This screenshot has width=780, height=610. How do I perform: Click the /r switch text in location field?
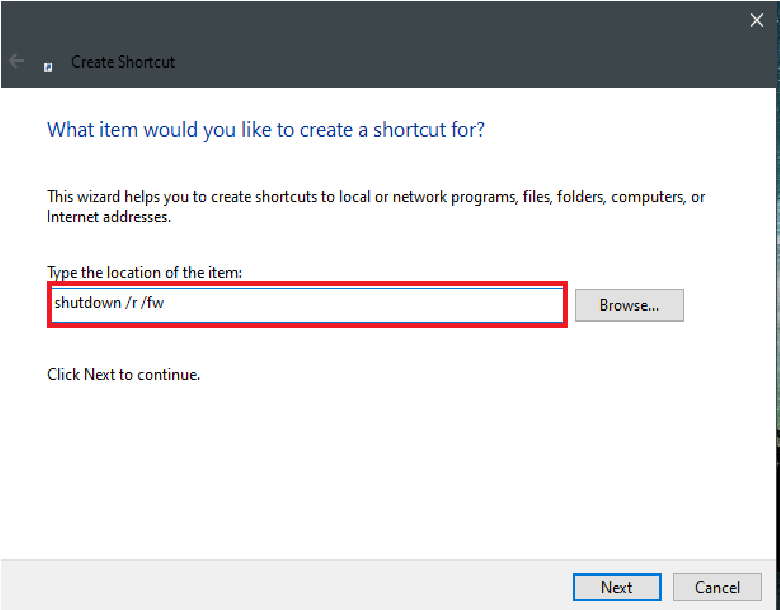131,303
